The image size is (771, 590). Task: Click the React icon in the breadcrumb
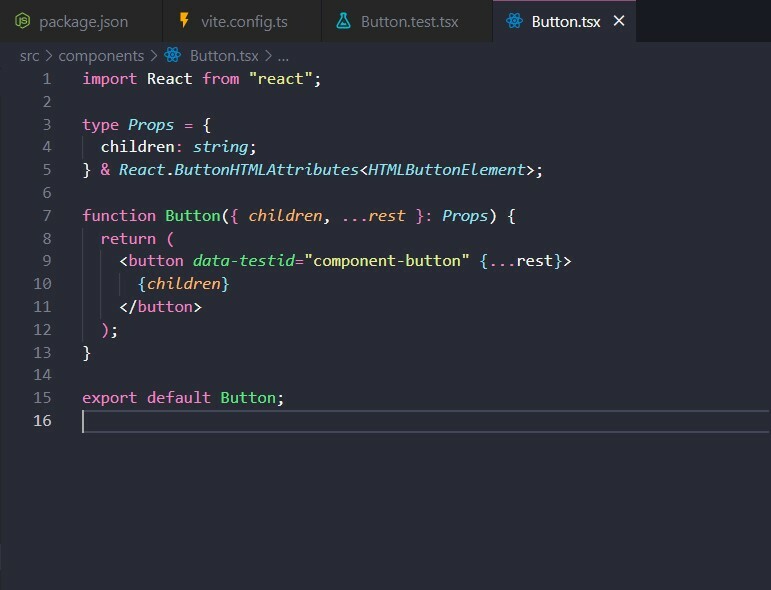click(x=173, y=55)
